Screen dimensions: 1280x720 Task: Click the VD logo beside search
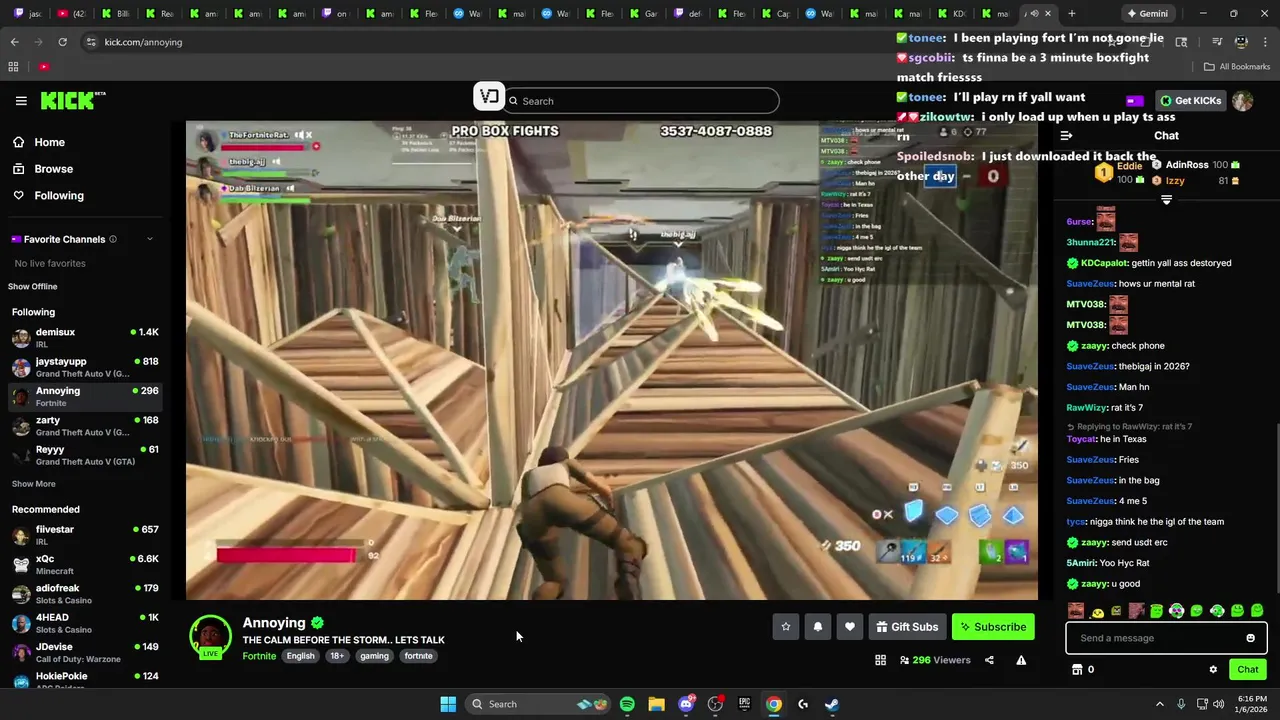[489, 96]
